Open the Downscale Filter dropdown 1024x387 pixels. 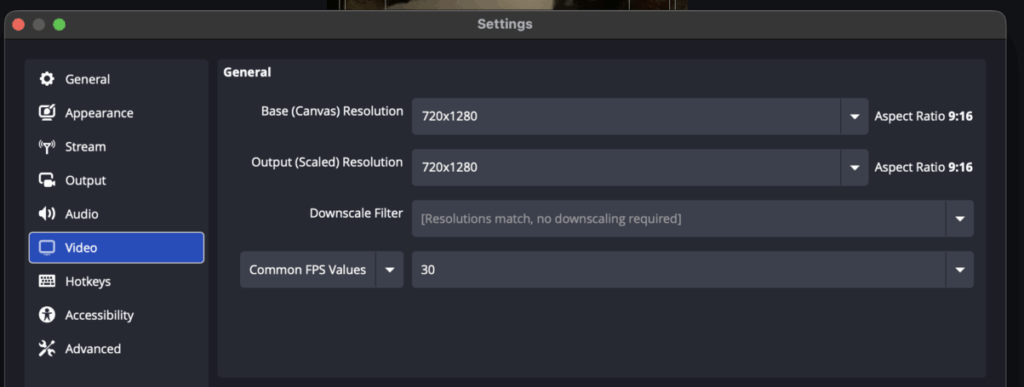[692, 219]
